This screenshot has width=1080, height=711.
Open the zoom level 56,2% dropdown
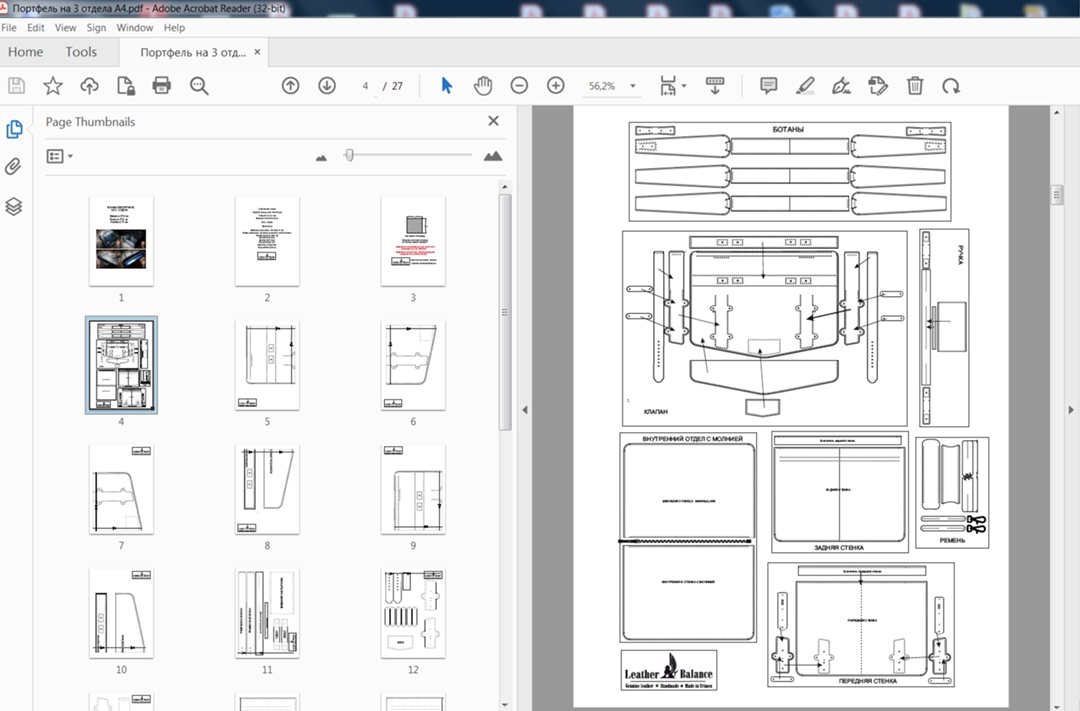632,87
